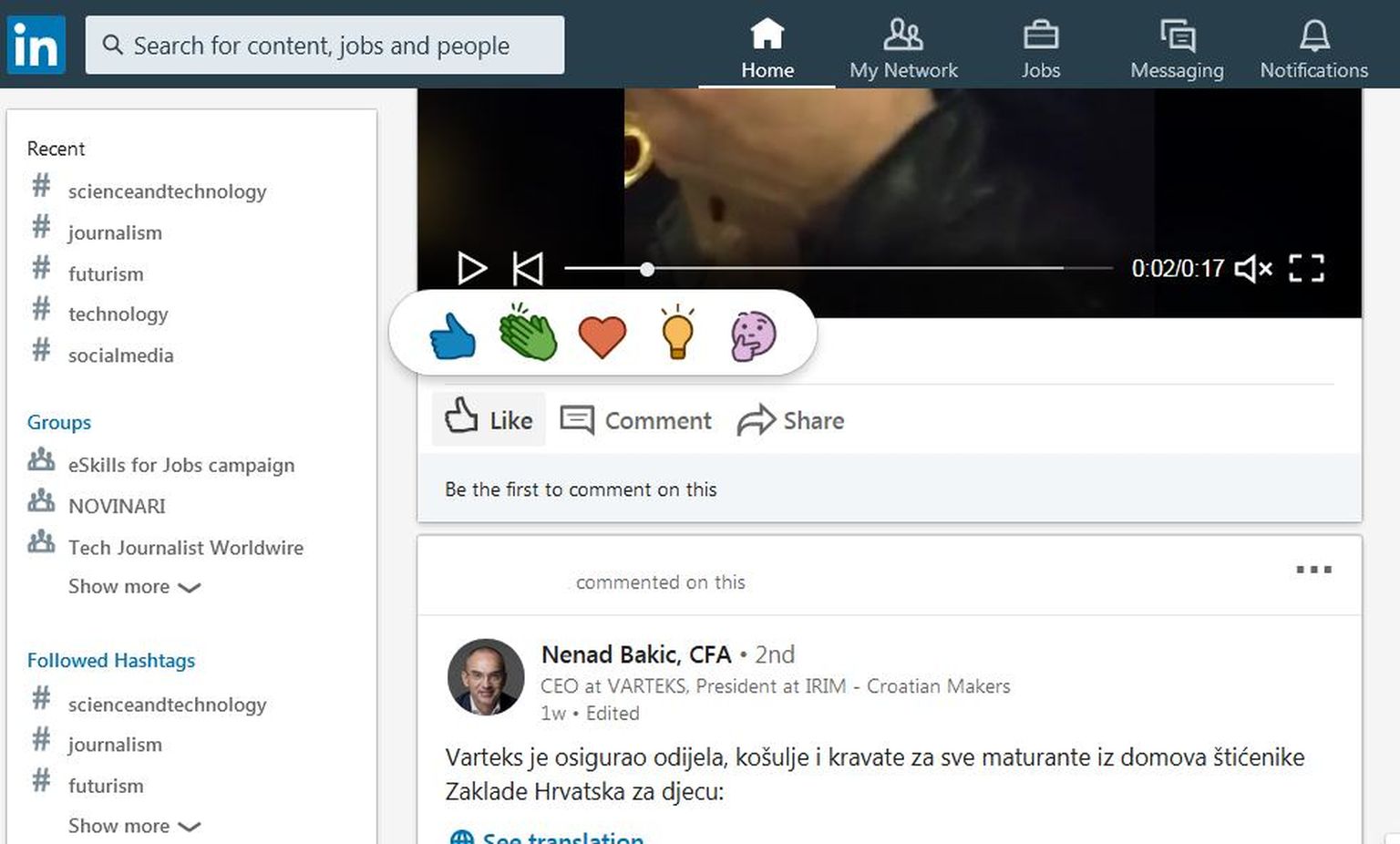React with purple thinking-face Curious
This screenshot has width=1400, height=844.
point(753,335)
